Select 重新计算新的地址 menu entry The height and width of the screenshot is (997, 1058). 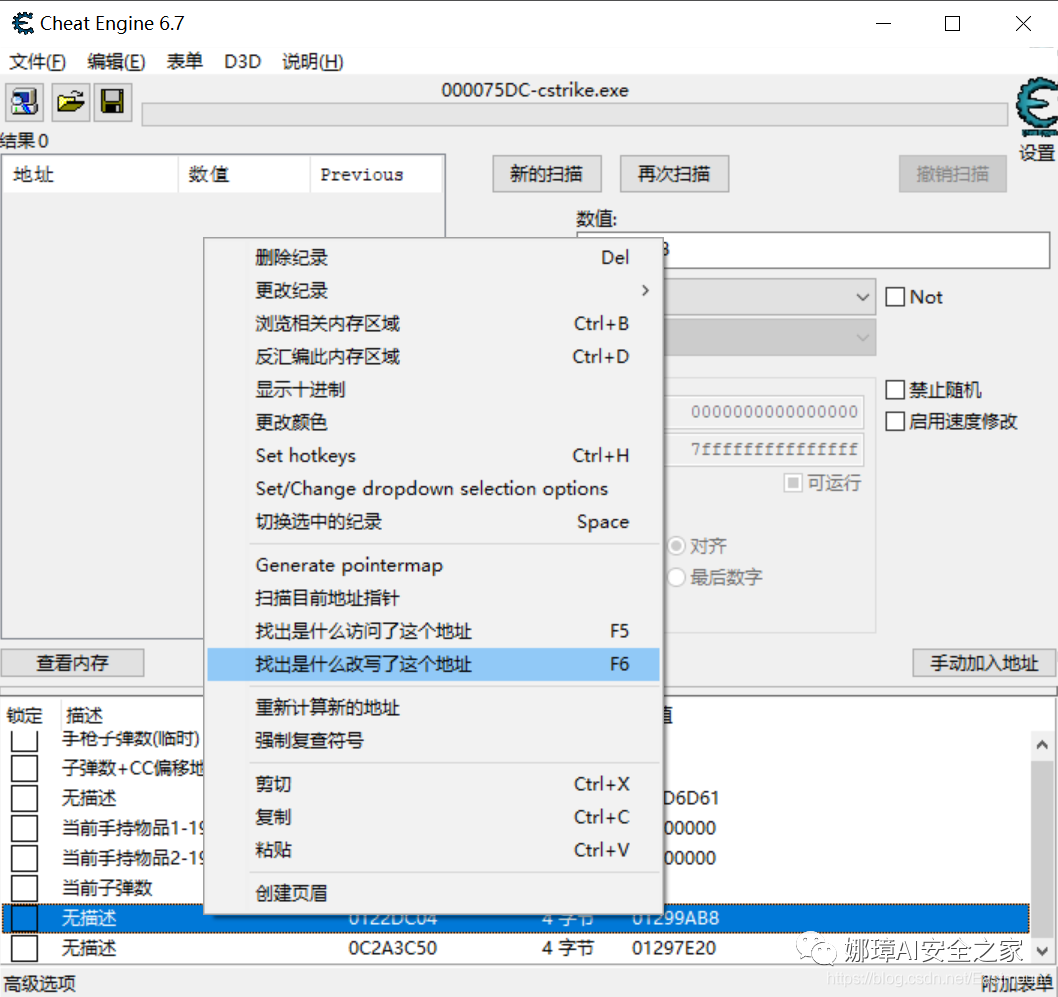point(433,708)
